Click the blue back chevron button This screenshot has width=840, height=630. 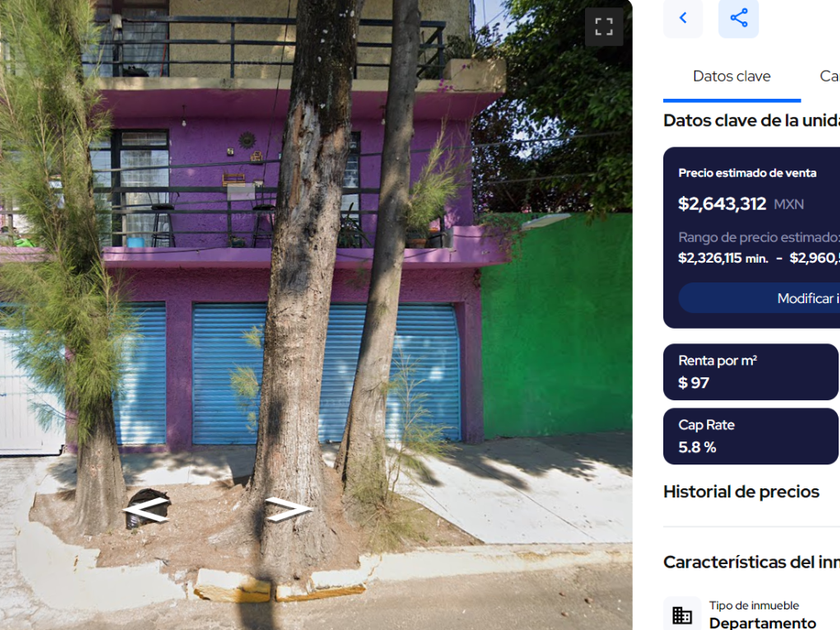coord(683,18)
